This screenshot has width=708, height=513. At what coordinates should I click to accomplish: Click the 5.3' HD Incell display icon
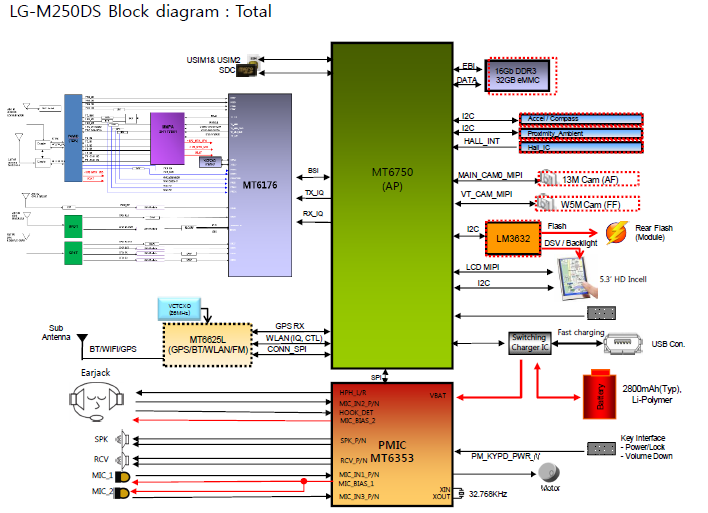pos(577,279)
